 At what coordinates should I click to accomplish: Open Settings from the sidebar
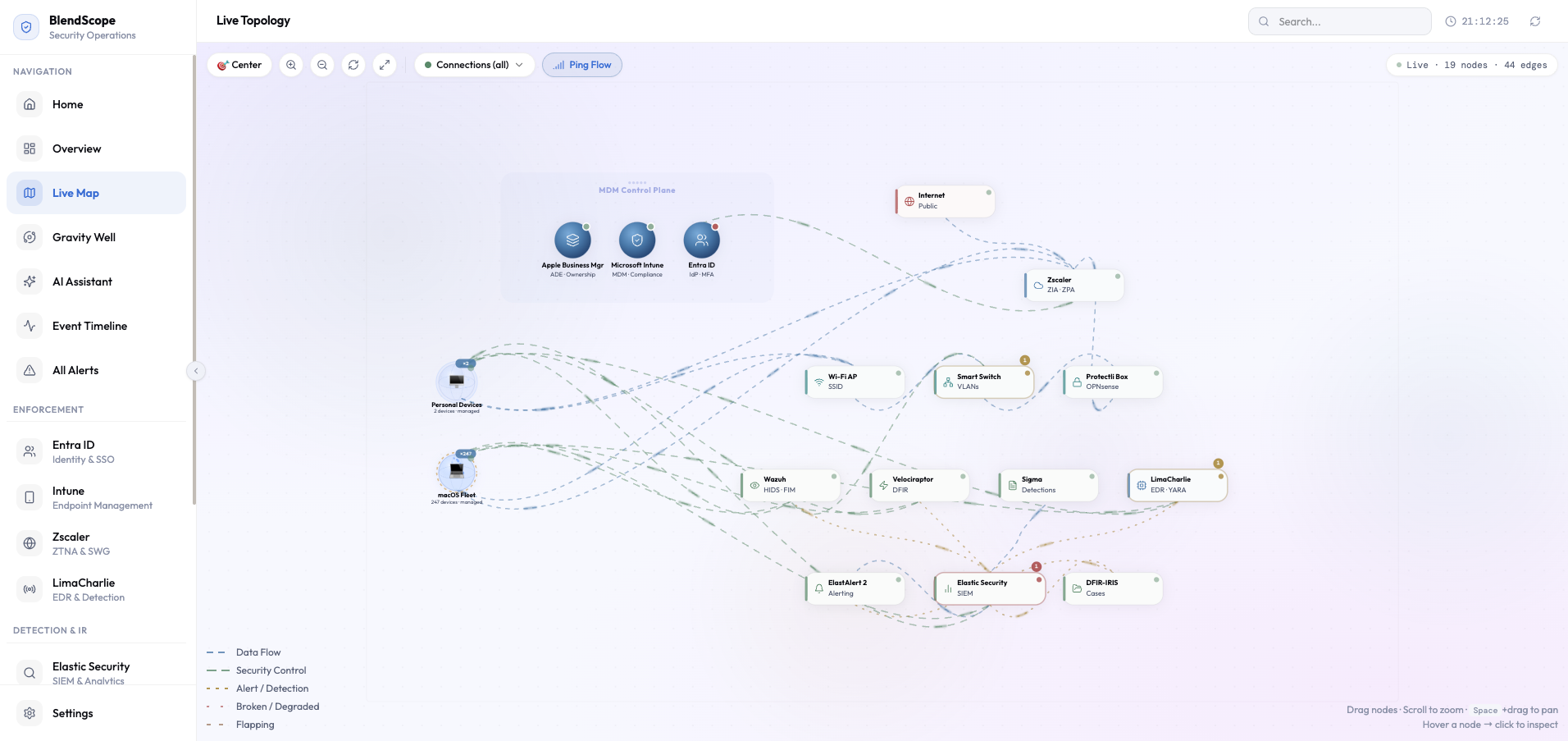pos(96,713)
